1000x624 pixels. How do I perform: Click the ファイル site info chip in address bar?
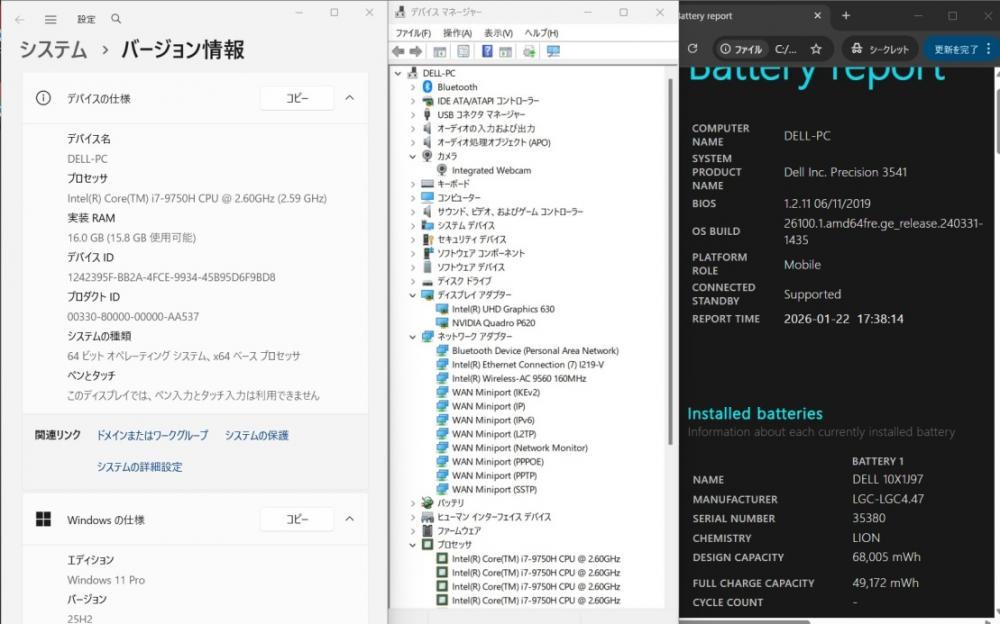coord(740,49)
